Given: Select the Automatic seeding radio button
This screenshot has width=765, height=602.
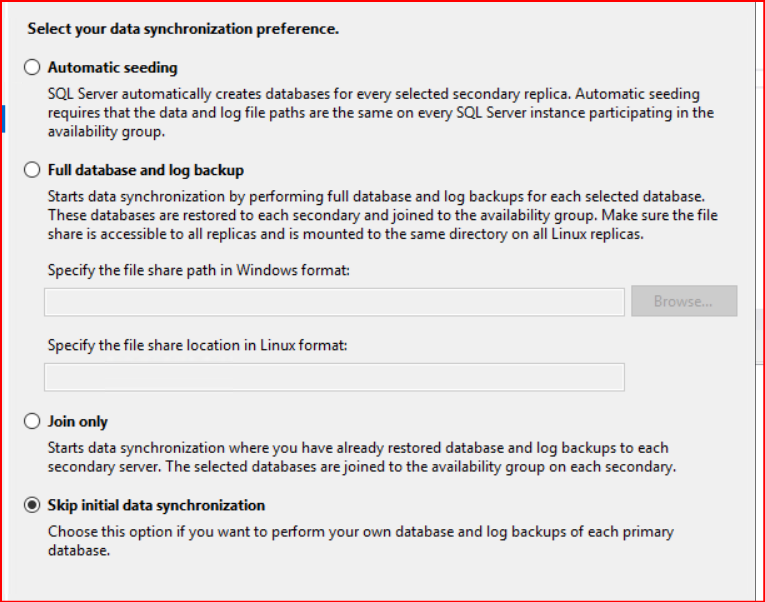Looking at the screenshot, I should 32,68.
